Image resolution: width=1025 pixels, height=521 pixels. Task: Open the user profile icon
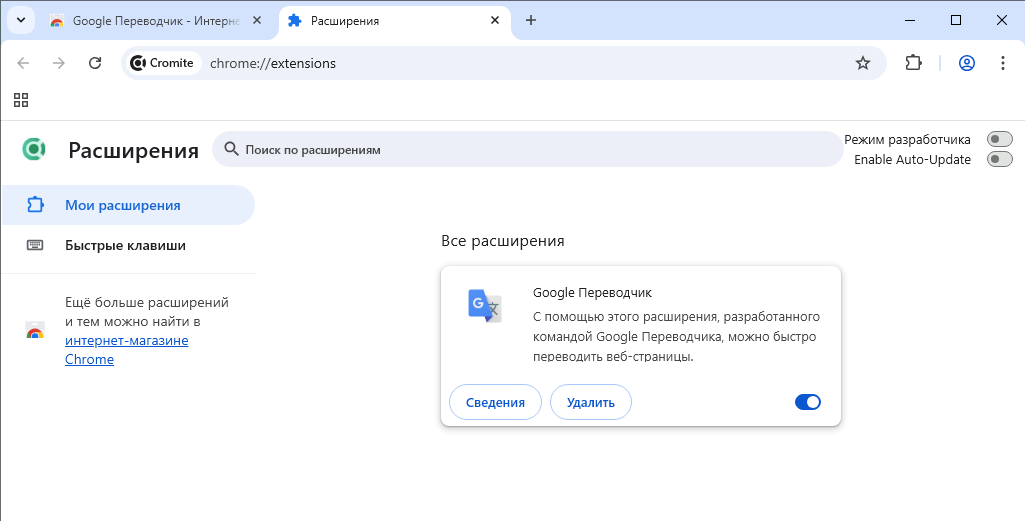click(x=967, y=63)
